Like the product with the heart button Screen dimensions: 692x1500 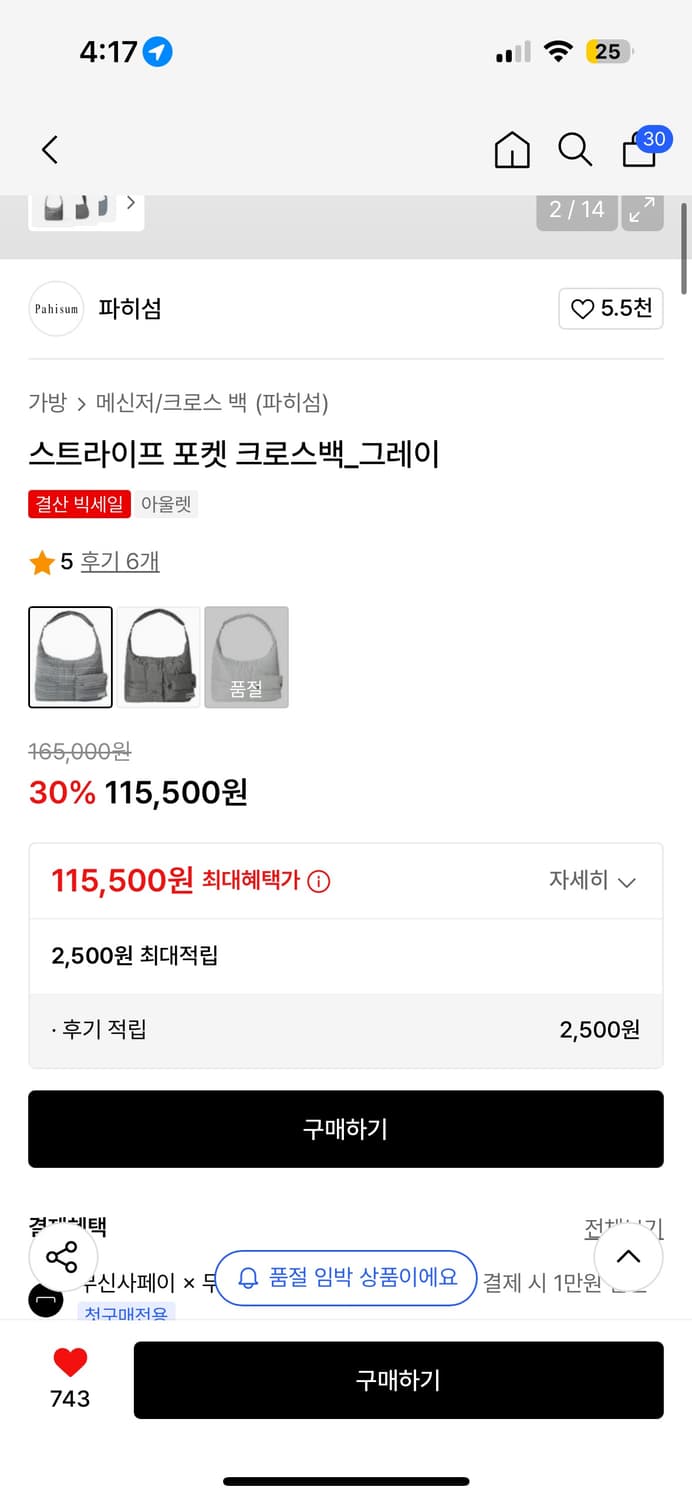pos(67,1363)
